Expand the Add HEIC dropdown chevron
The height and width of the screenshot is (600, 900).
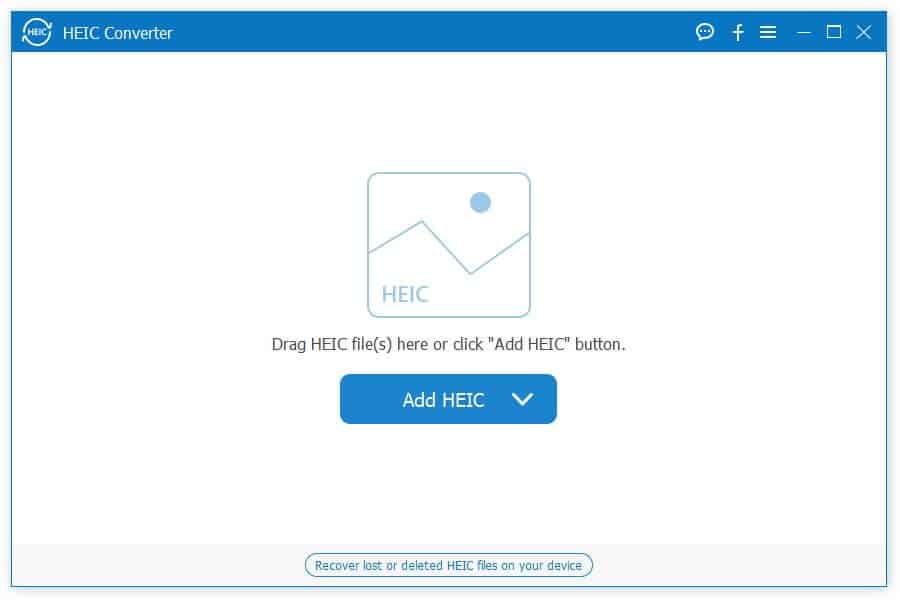pyautogui.click(x=522, y=399)
